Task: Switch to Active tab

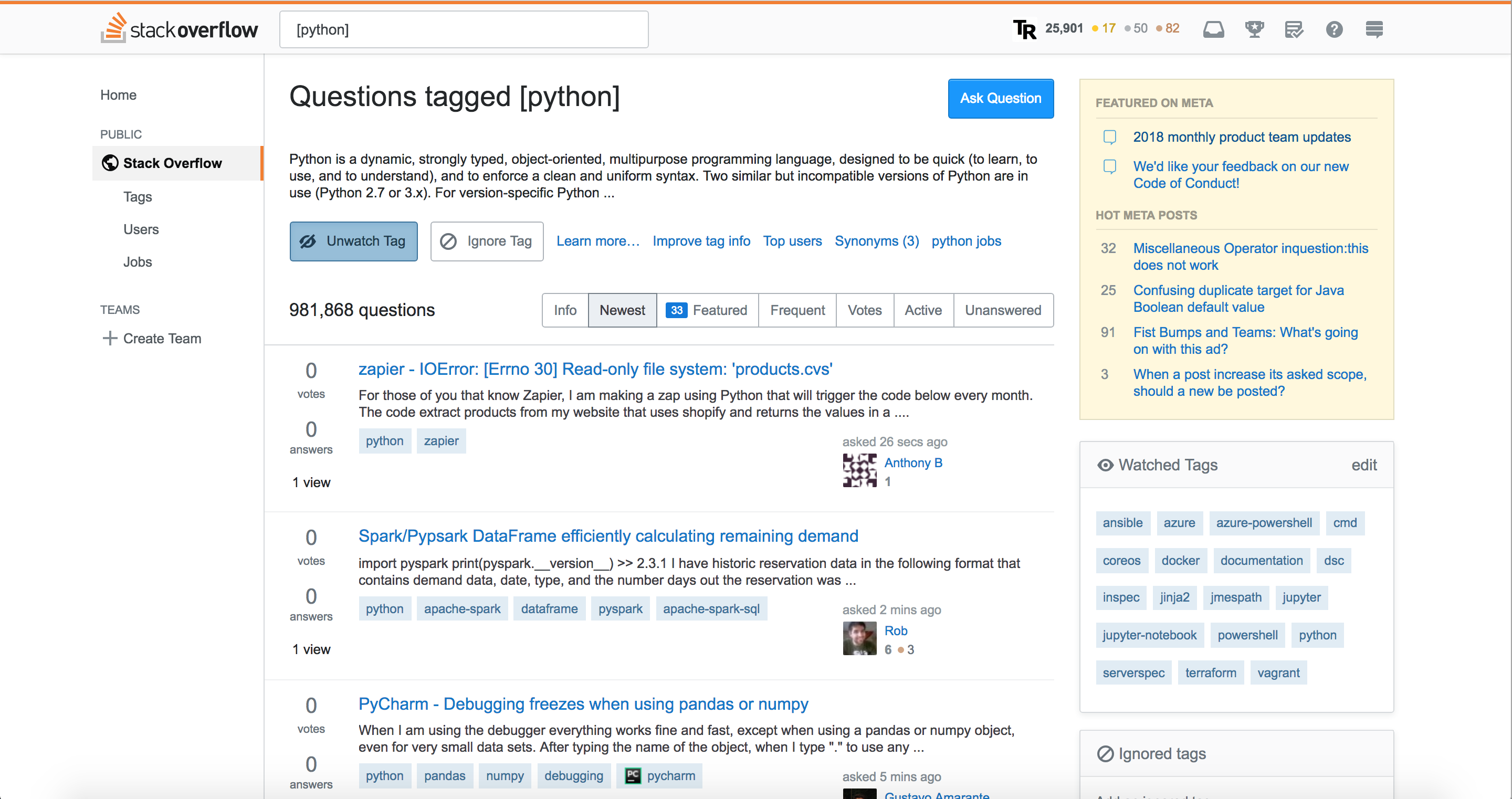Action: (923, 310)
